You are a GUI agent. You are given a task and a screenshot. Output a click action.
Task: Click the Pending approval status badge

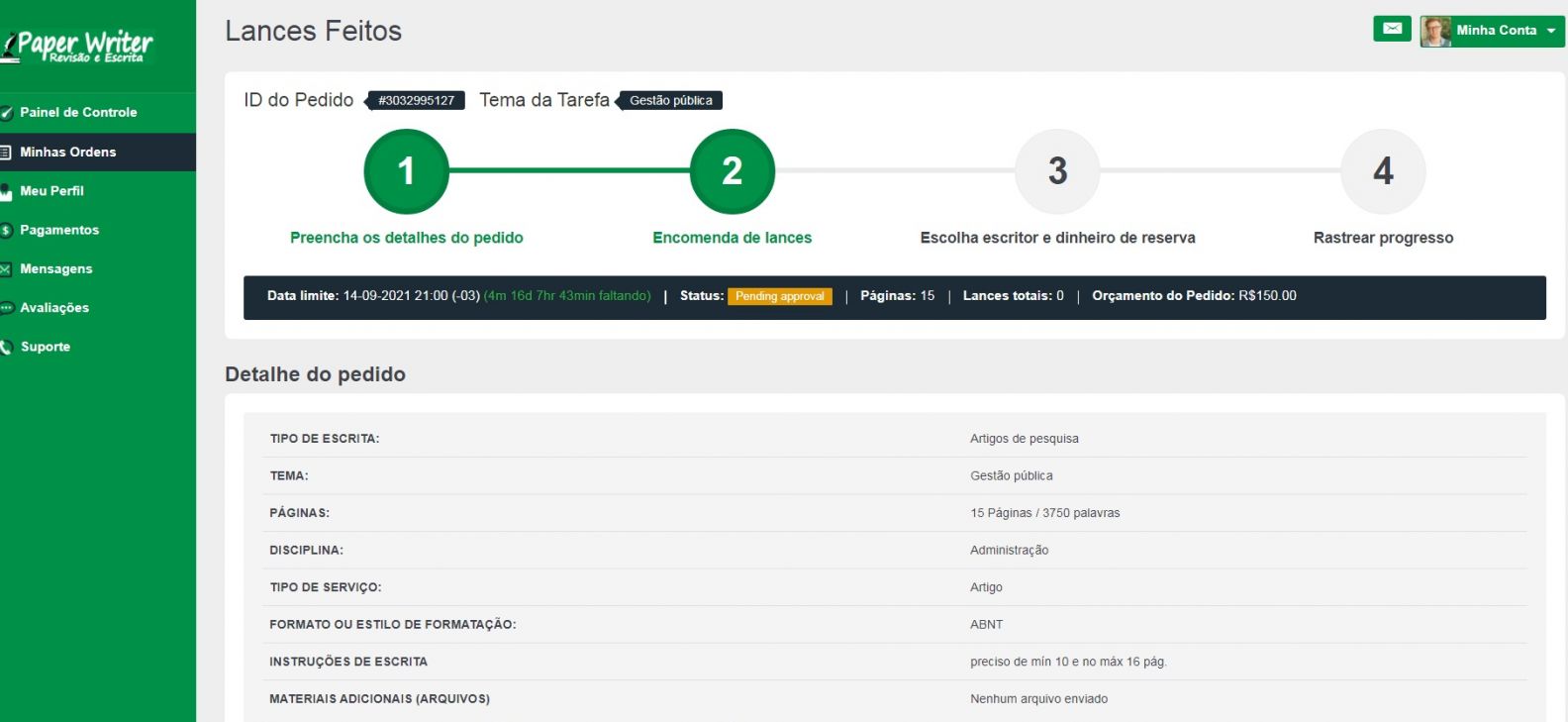coord(779,296)
